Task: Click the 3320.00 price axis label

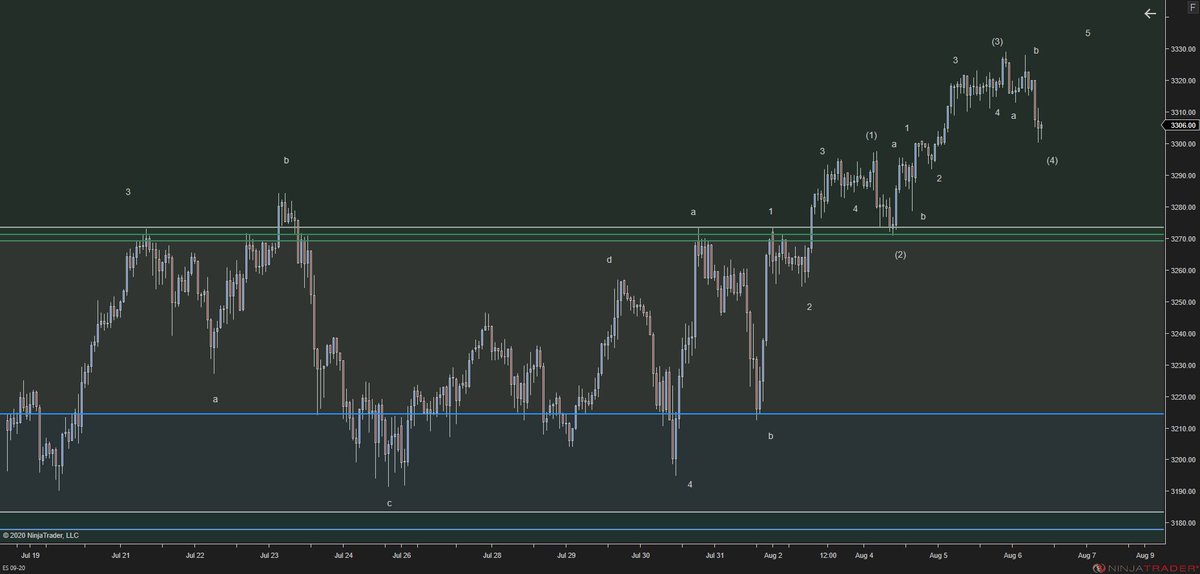Action: tap(1181, 81)
